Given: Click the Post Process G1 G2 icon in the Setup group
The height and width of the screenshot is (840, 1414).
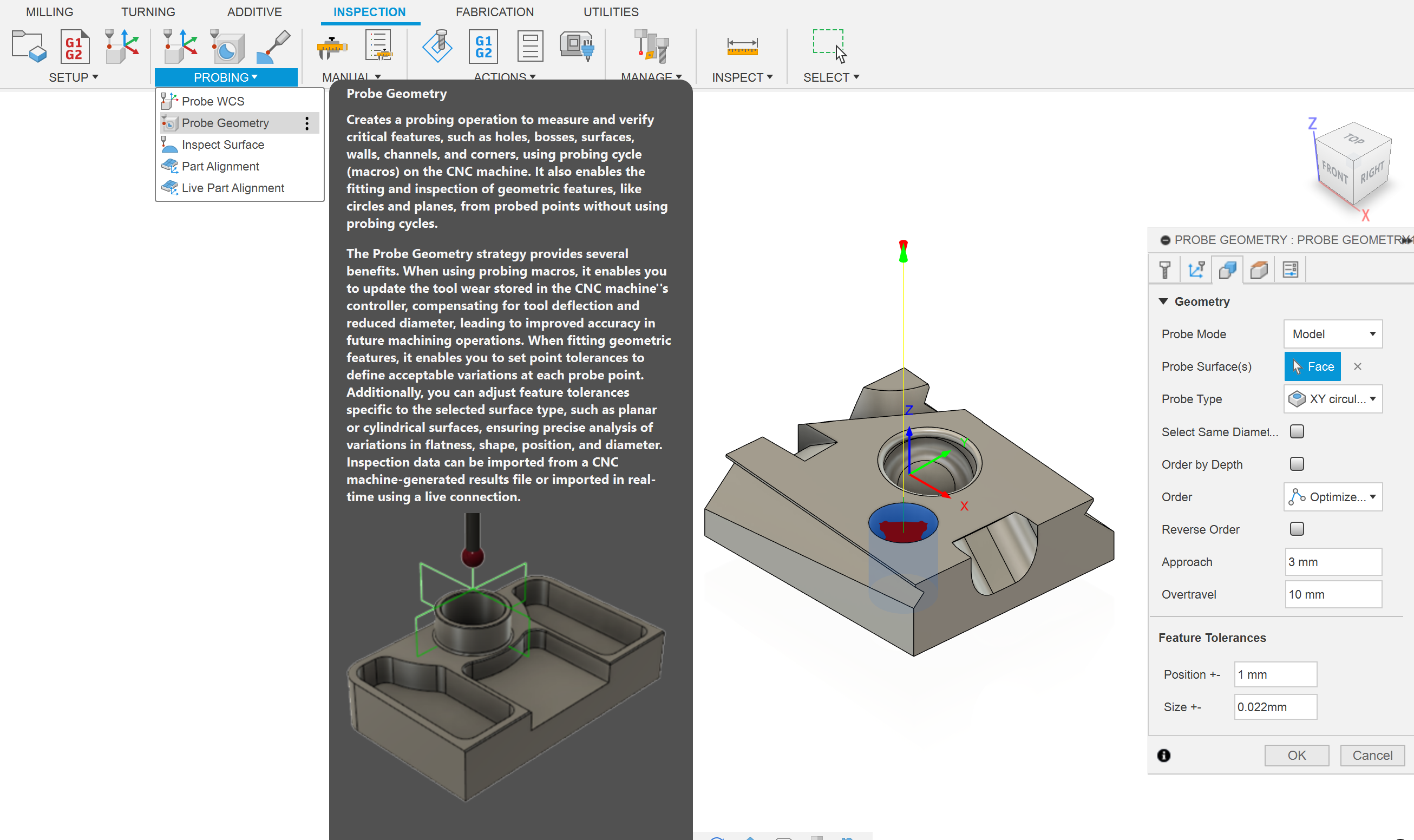Looking at the screenshot, I should (x=74, y=47).
